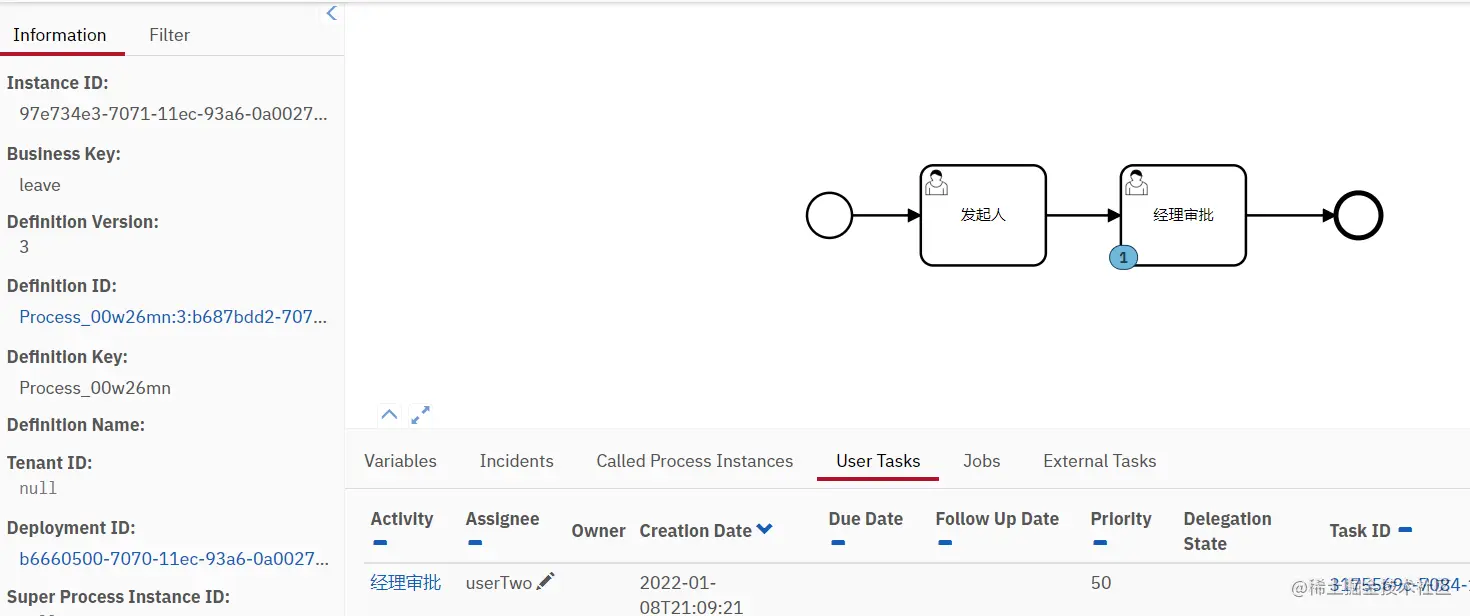Click the Super Process Instance ID label
Viewport: 1470px width, 616px height.
coord(118,597)
